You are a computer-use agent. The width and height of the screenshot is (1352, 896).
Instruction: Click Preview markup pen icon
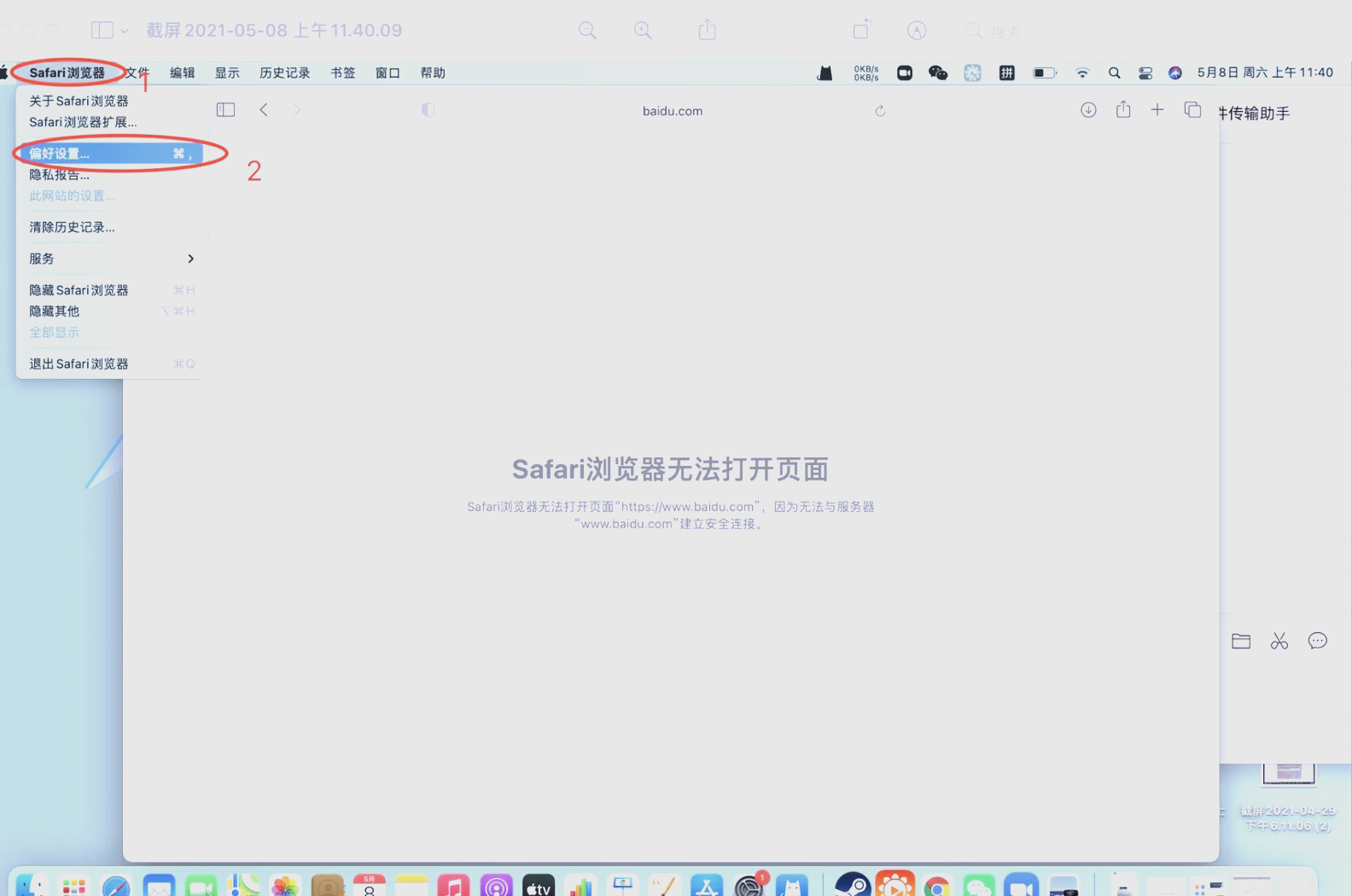click(x=917, y=31)
